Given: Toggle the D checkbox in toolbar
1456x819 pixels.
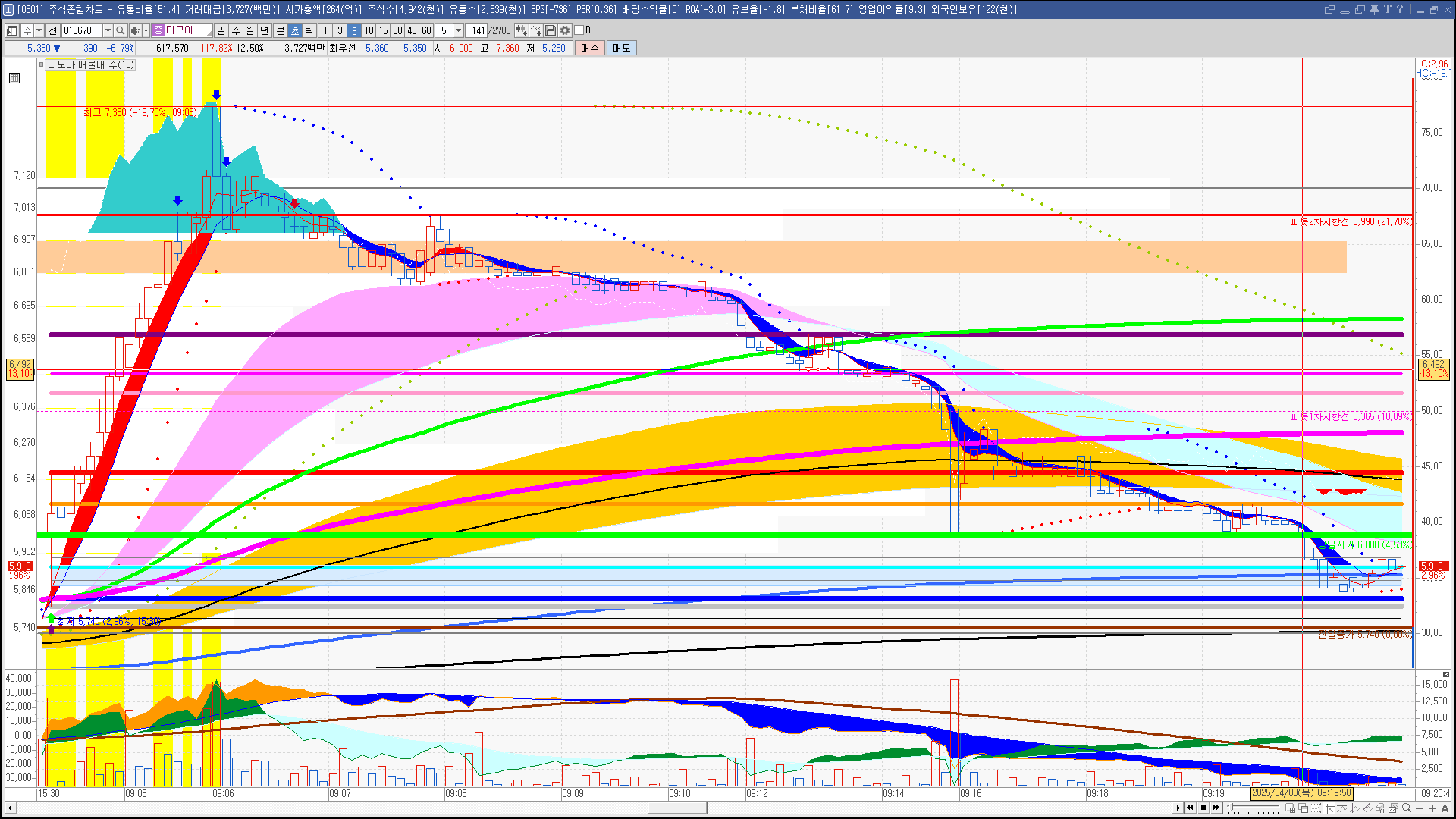Looking at the screenshot, I should [x=579, y=30].
